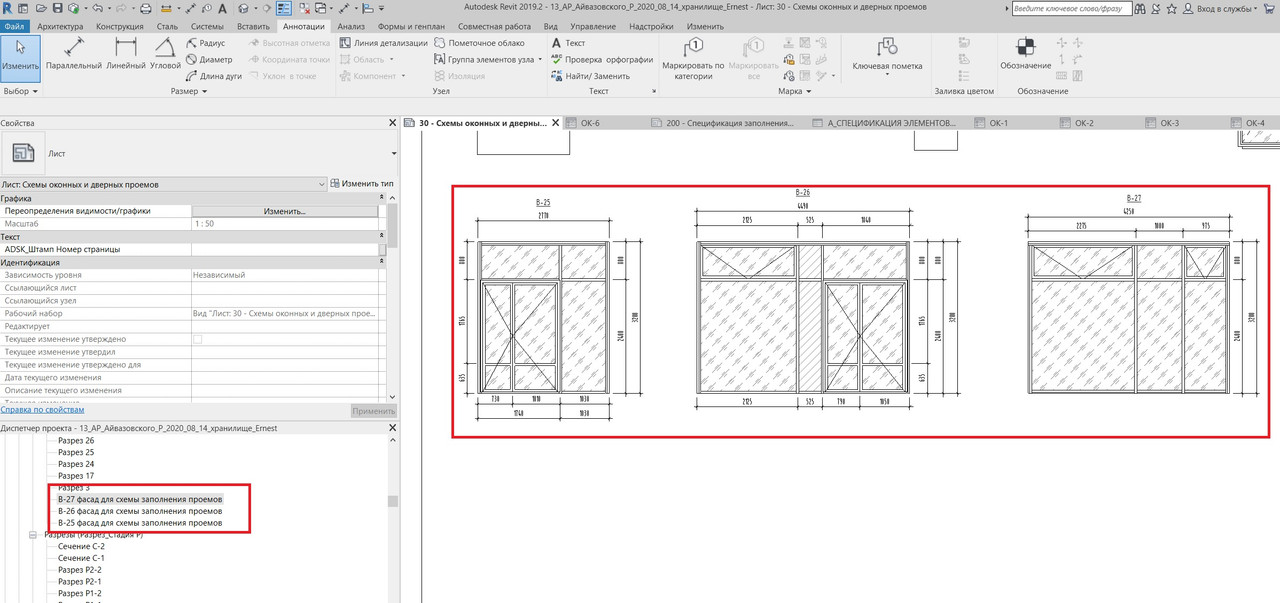This screenshot has height=603, width=1280.
Task: Select В-26 фасад для схемы заполнения проемов
Action: click(x=140, y=511)
